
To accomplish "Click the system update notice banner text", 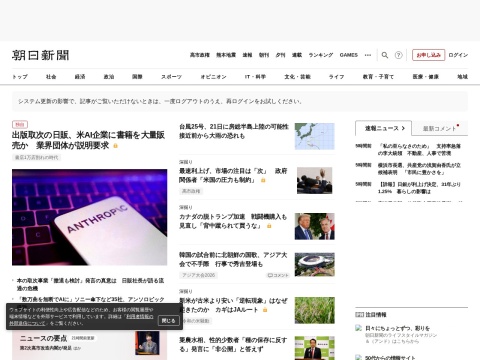I will pyautogui.click(x=160, y=101).
